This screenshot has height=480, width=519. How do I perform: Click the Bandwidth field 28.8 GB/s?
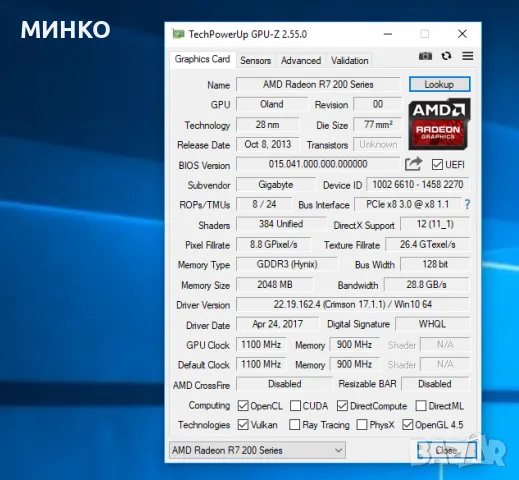426,285
